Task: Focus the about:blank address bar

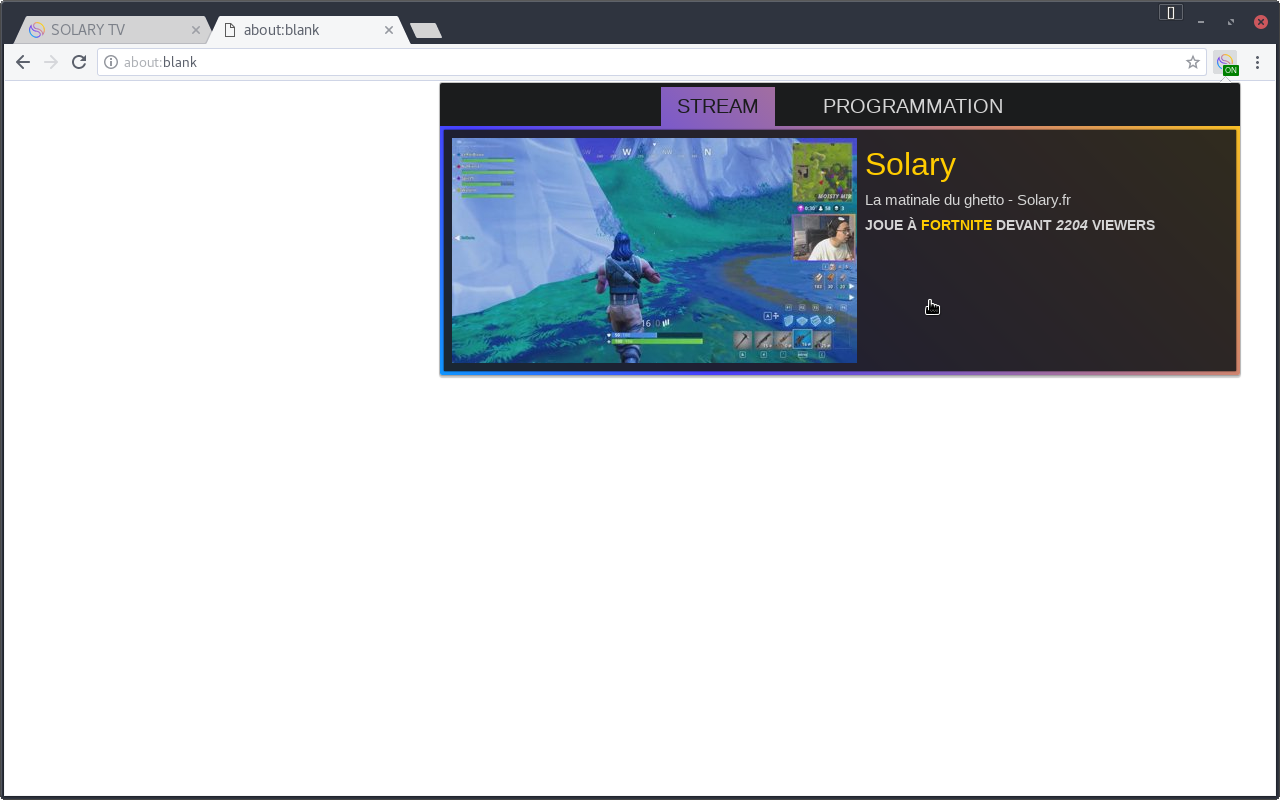Action: coord(652,62)
